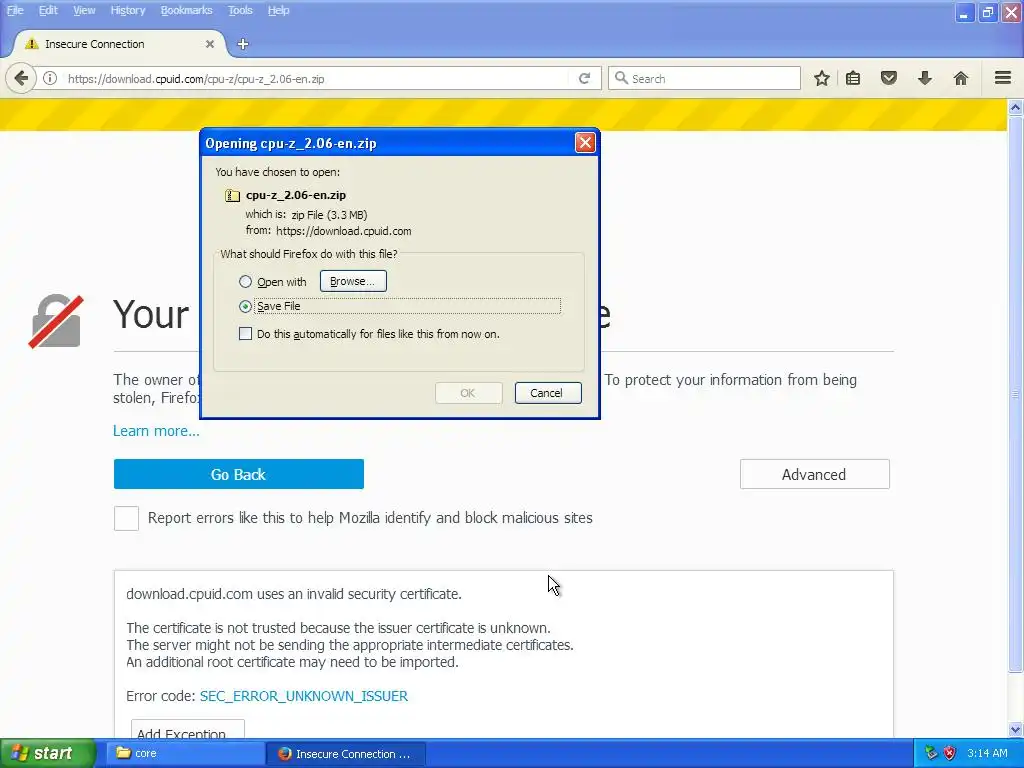The width and height of the screenshot is (1024, 768).
Task: Close the Insecure Connection tab
Action: (210, 44)
